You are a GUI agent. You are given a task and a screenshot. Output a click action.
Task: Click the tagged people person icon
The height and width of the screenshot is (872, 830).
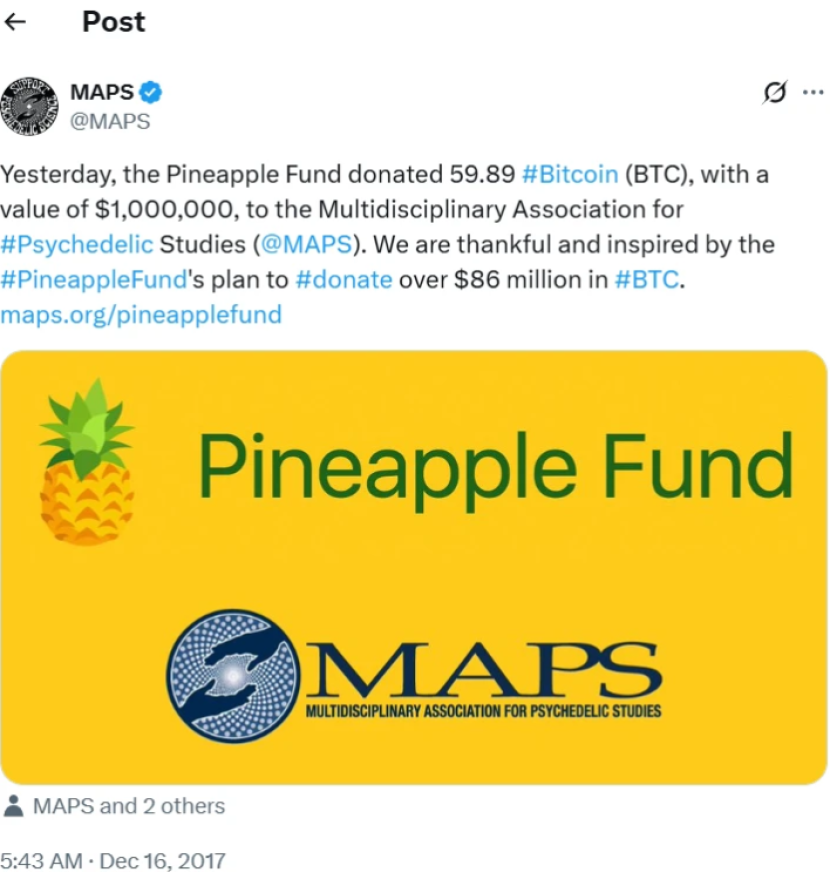[x=14, y=806]
